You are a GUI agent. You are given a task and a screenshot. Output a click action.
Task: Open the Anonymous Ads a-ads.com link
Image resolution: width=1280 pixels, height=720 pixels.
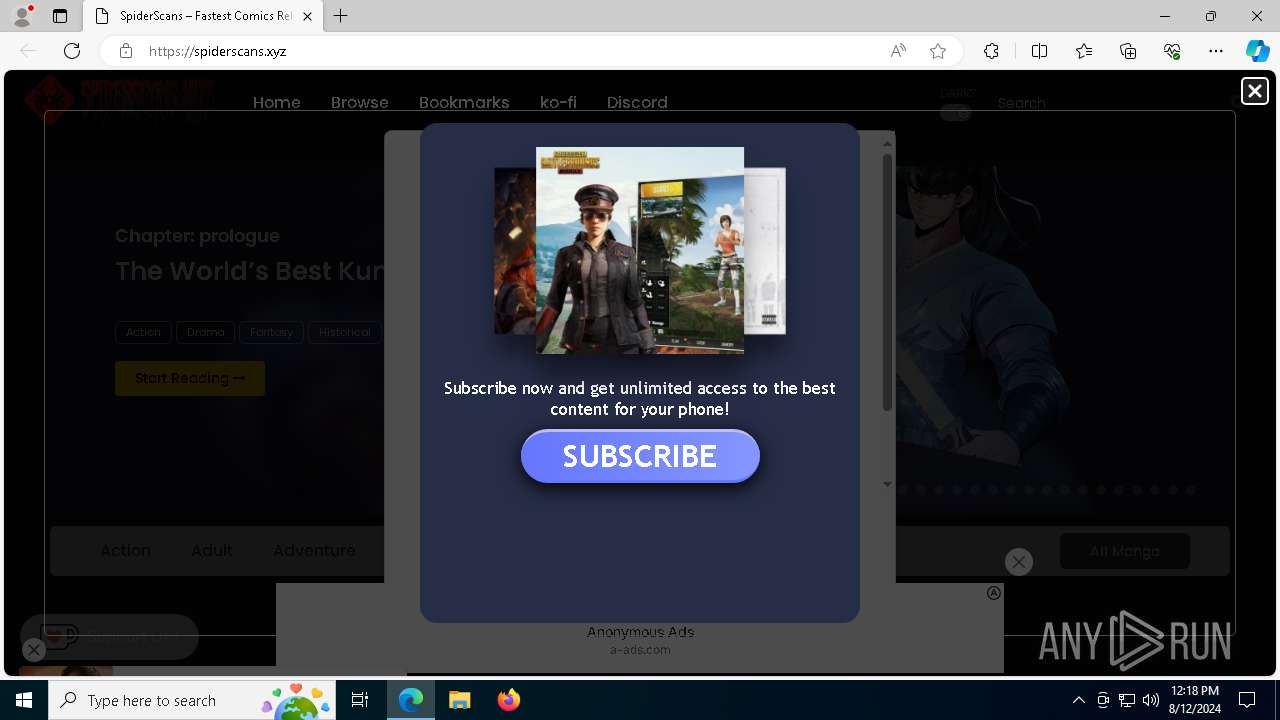point(640,640)
